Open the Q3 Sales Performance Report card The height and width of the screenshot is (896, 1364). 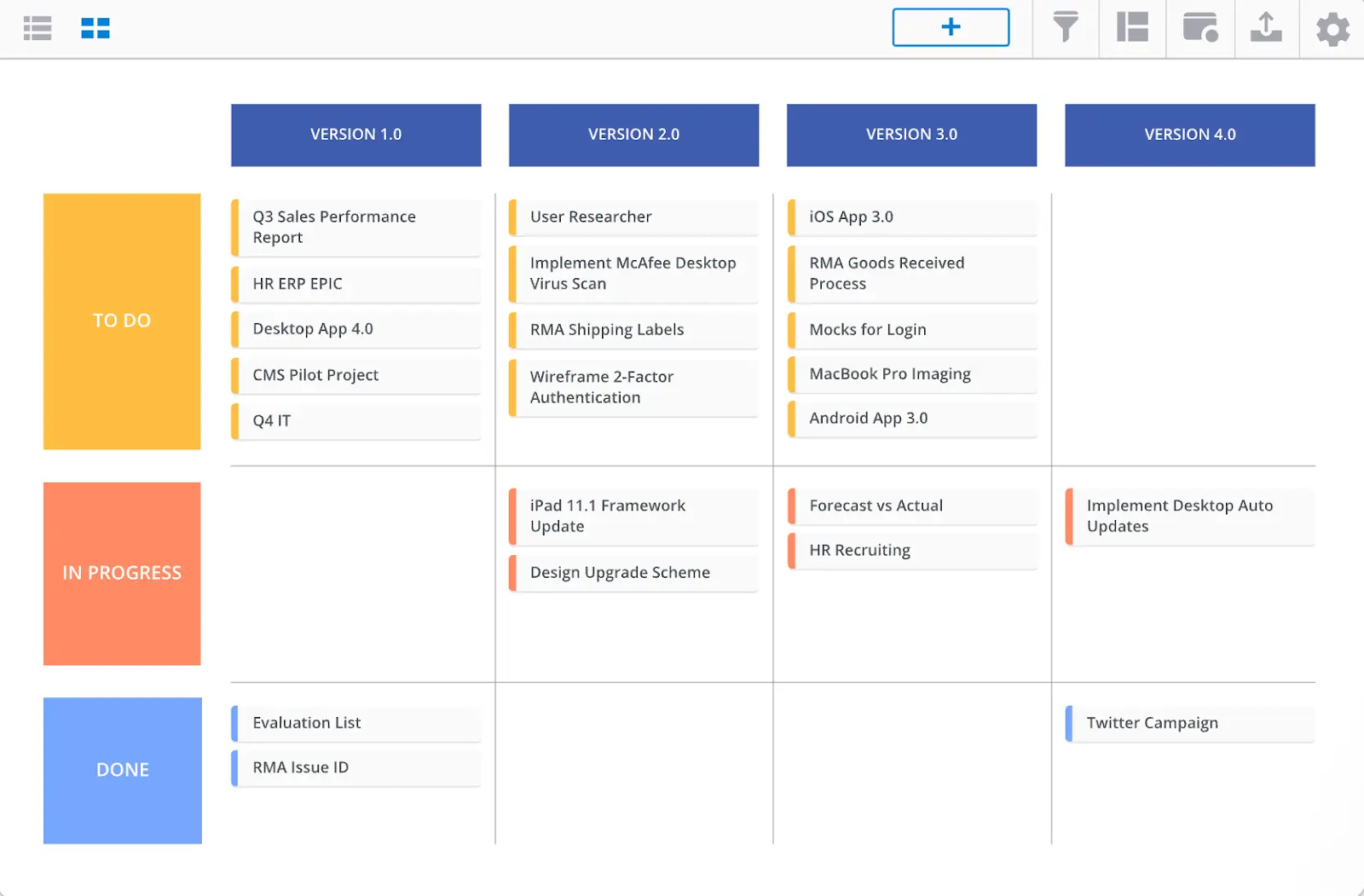click(x=356, y=227)
